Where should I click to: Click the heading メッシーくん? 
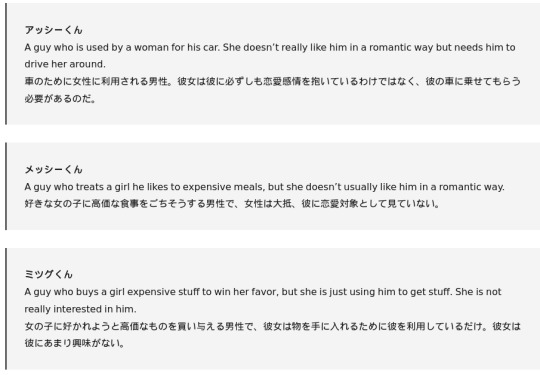53,169
